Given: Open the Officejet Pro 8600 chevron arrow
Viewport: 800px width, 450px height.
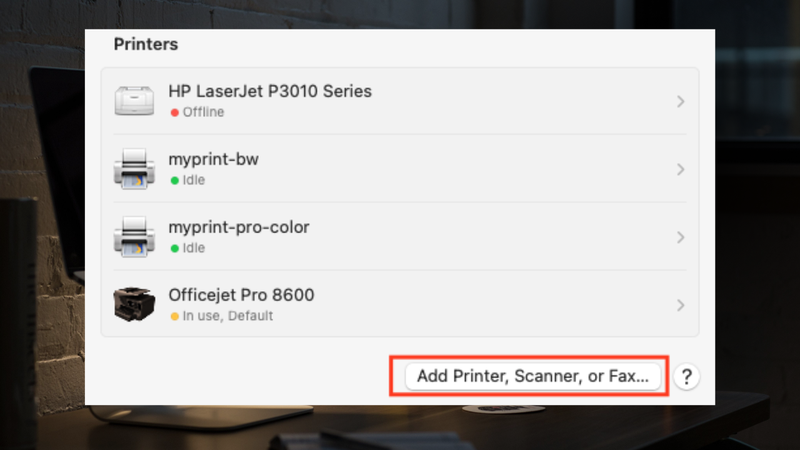Looking at the screenshot, I should tap(680, 305).
